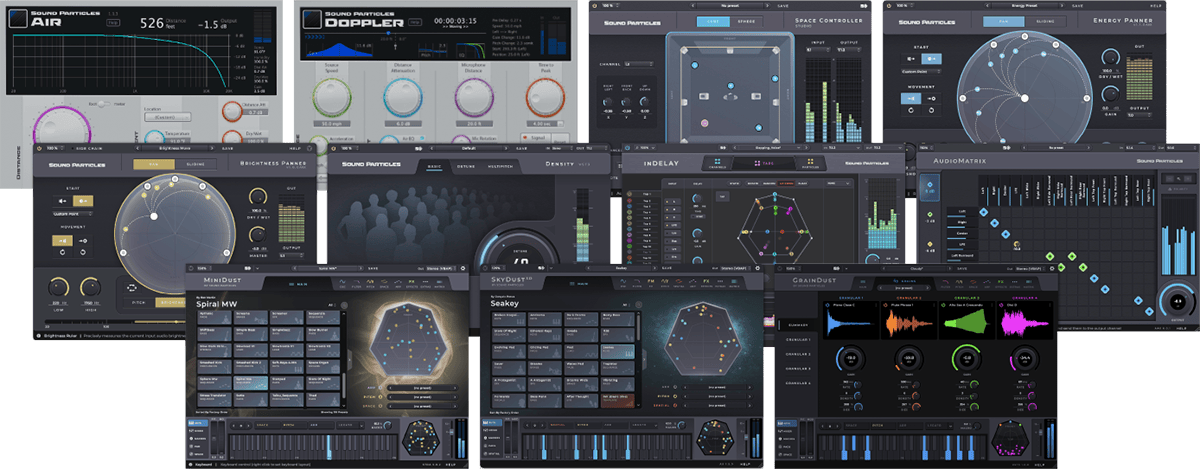Select the Sphere tab in Space Controller
The image size is (1200, 469).
pyautogui.click(x=746, y=20)
